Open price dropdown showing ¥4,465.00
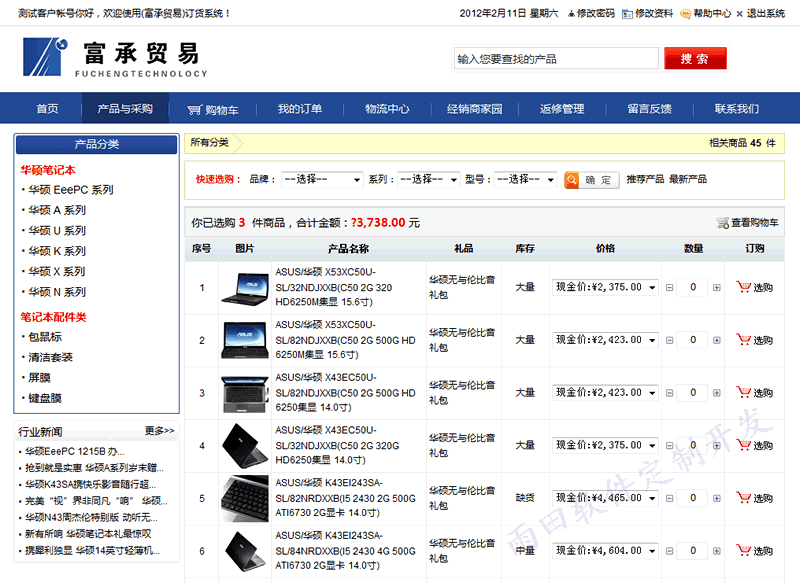This screenshot has height=583, width=800. (x=605, y=498)
